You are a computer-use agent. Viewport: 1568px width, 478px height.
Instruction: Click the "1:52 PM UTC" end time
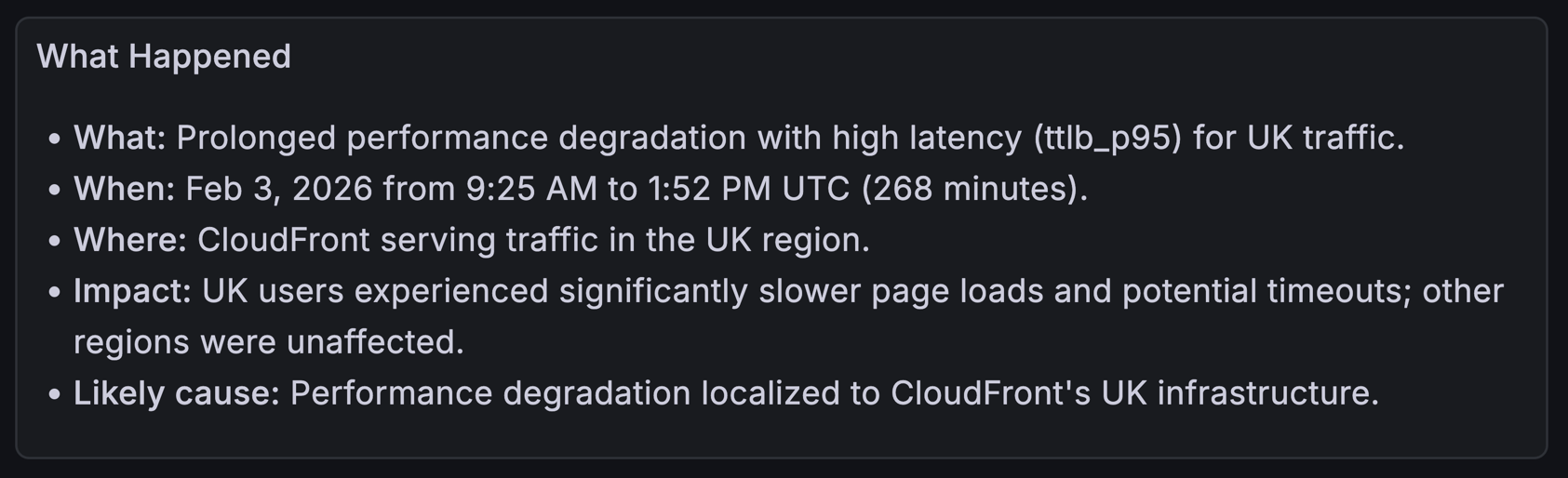[748, 189]
